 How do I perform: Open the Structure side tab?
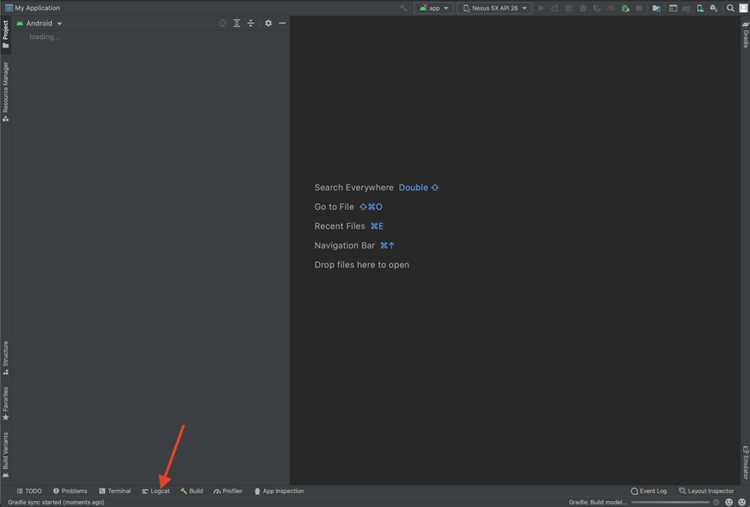click(6, 358)
